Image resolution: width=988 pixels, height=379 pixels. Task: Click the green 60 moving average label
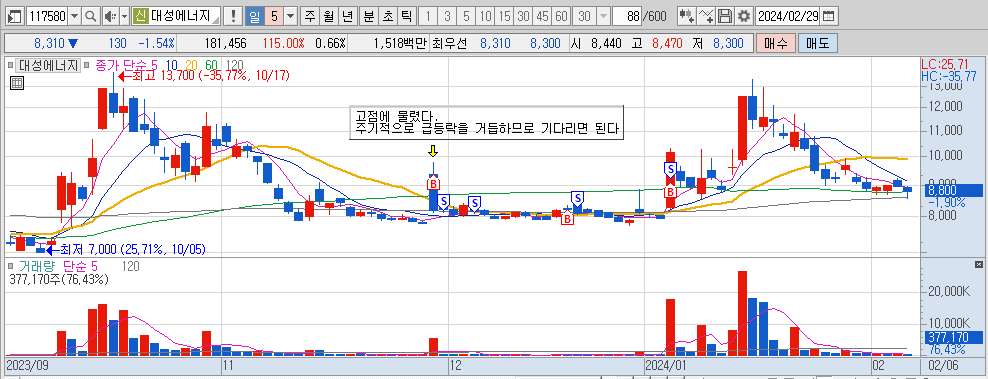point(212,64)
